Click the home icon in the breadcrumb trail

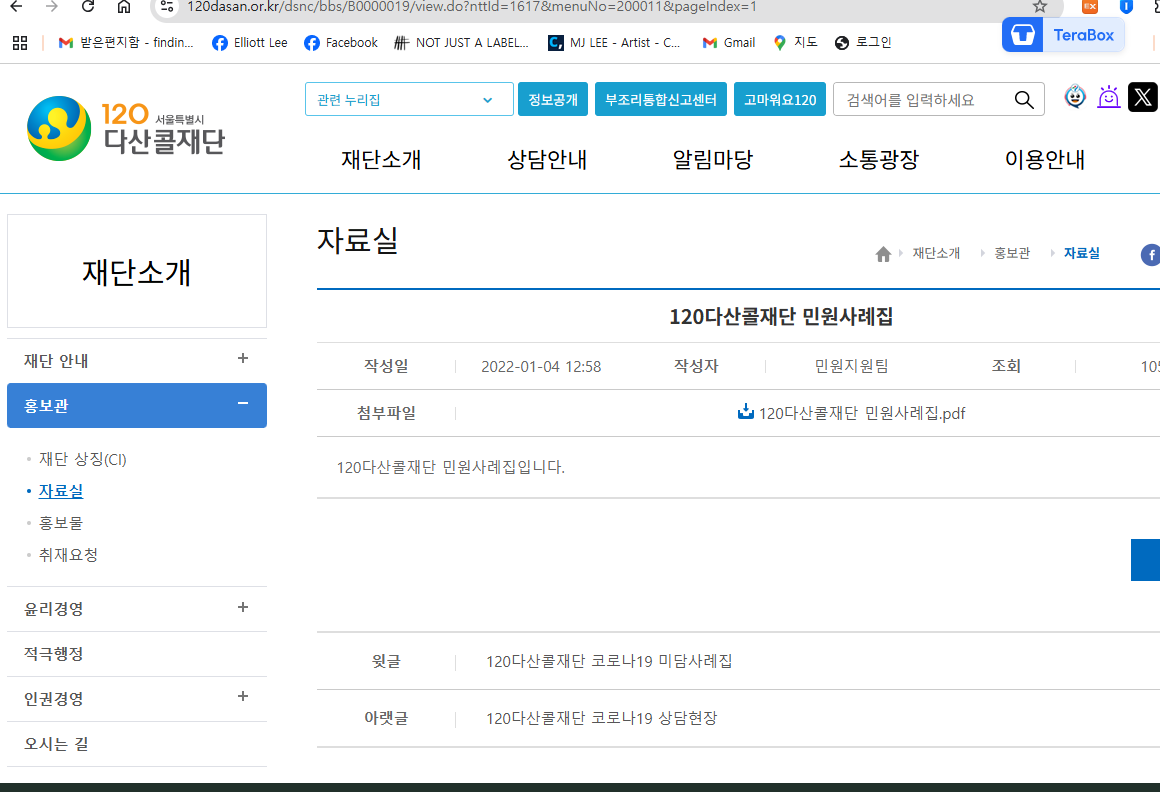coord(883,253)
